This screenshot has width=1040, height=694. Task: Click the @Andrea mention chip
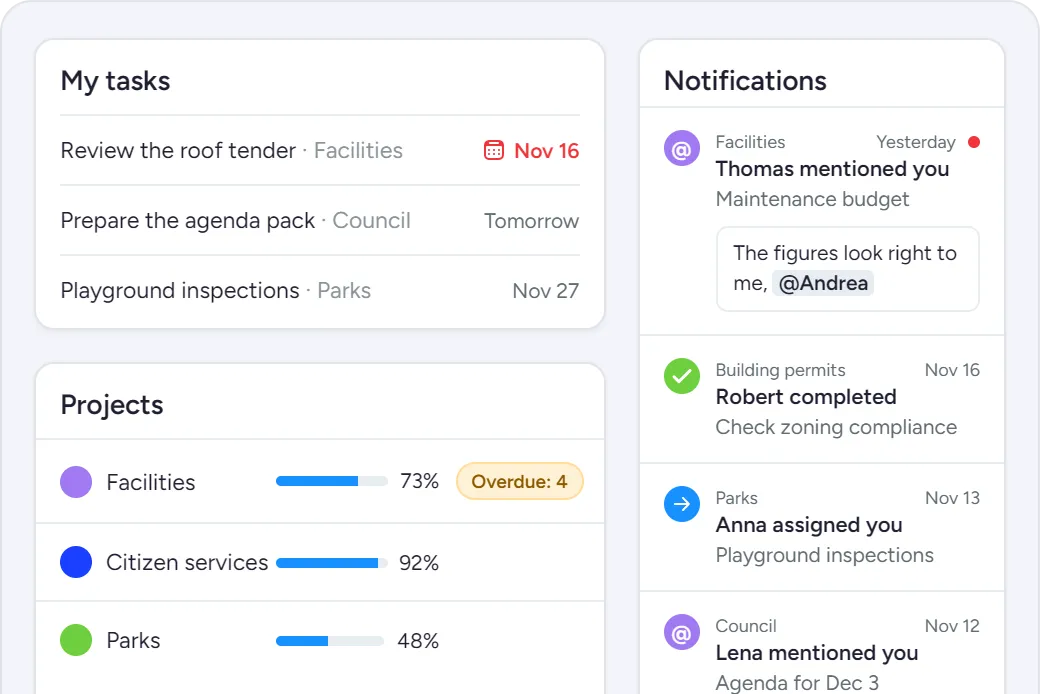pyautogui.click(x=822, y=283)
